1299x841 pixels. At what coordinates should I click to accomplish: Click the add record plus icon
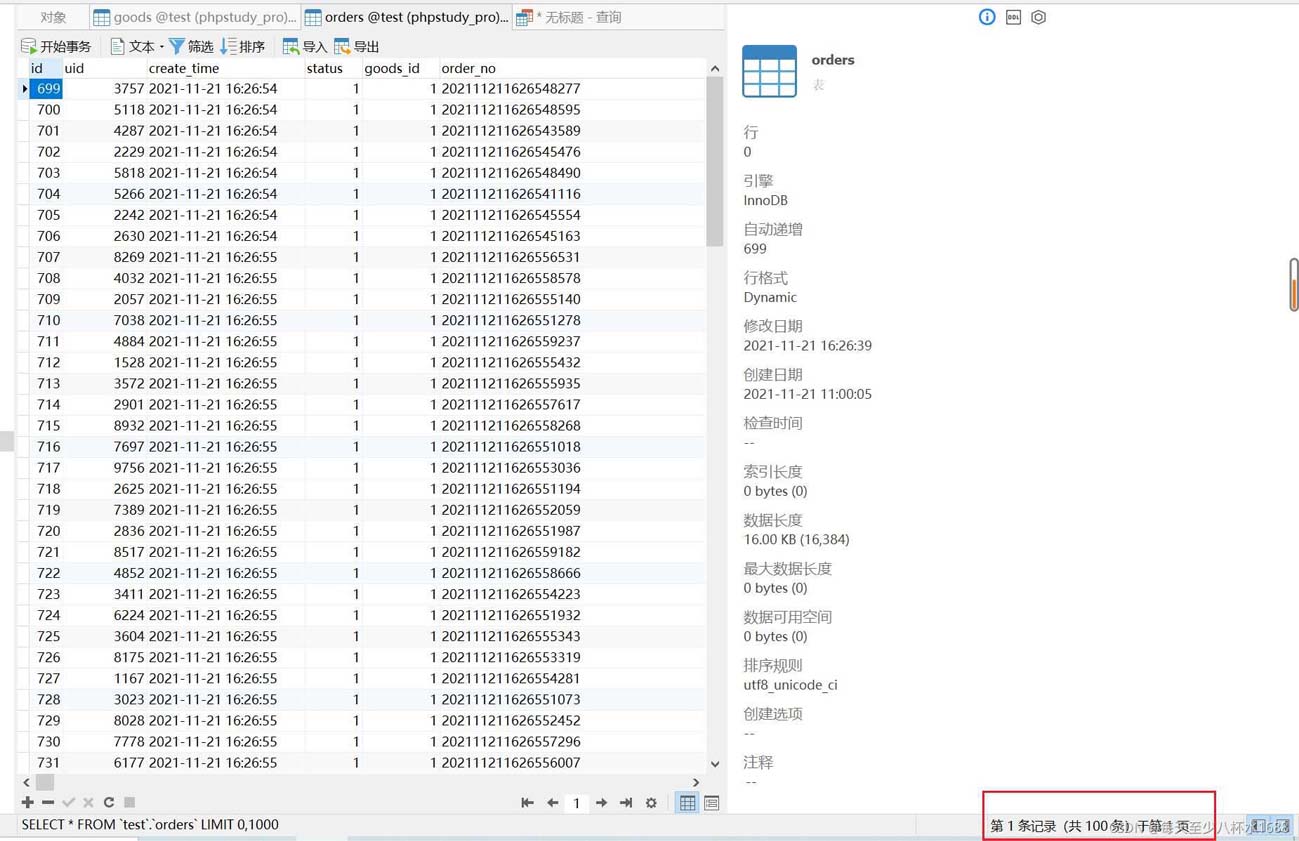click(x=27, y=802)
